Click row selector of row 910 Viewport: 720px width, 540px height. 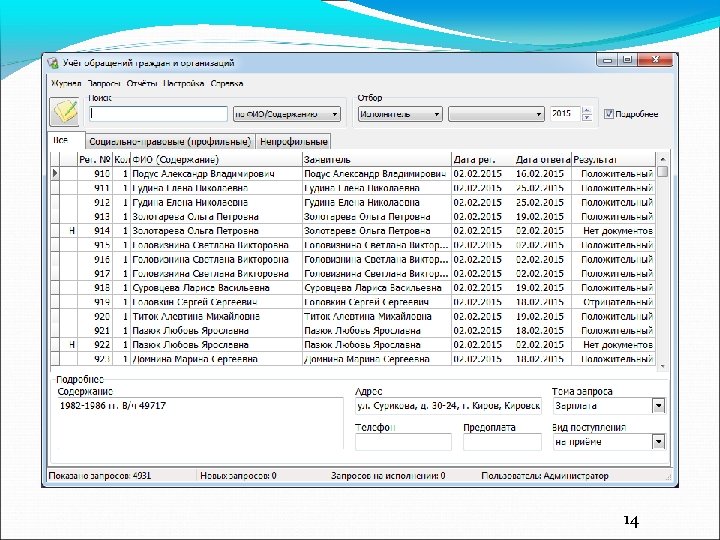[55, 174]
